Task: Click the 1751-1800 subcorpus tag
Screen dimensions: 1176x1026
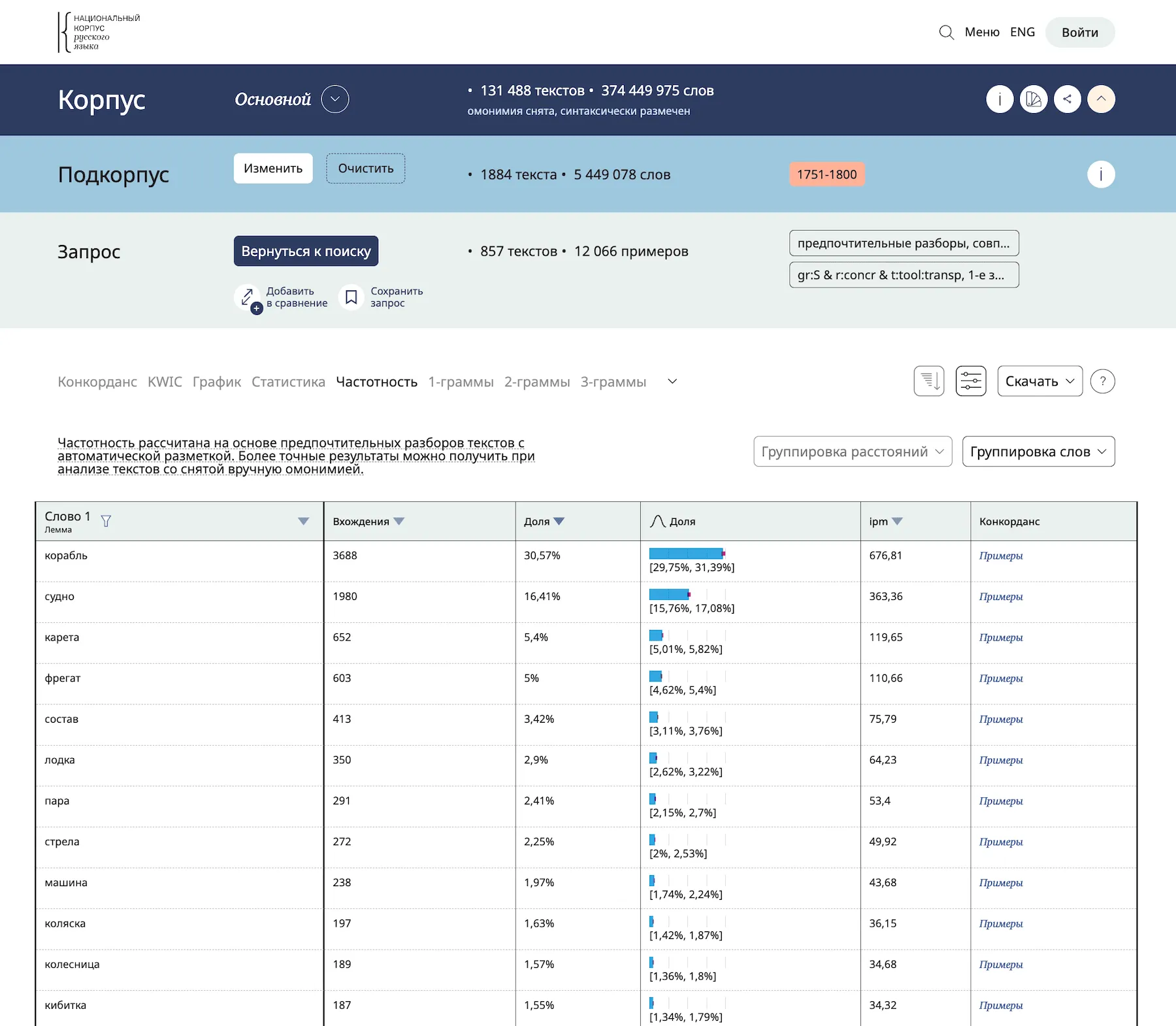Action: coord(826,174)
